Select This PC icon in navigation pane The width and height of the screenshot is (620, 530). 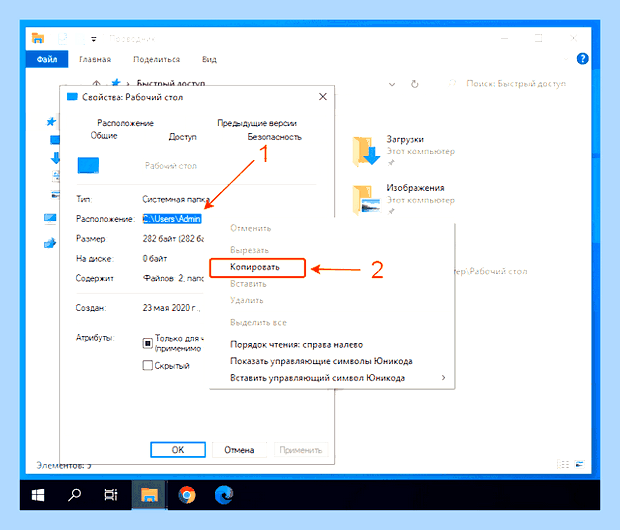pyautogui.click(x=50, y=218)
